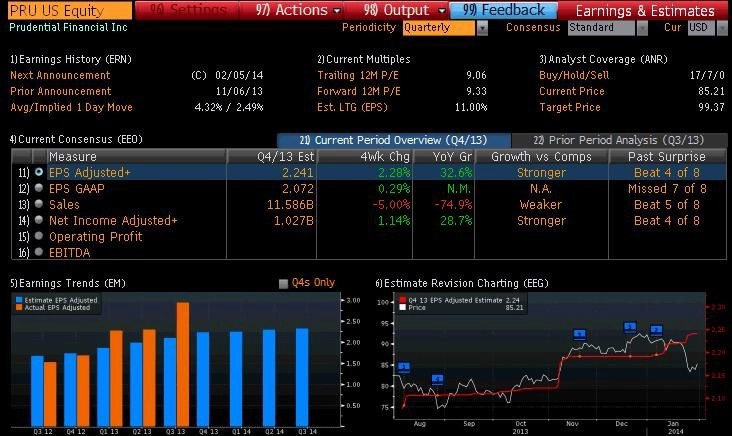Click the Forward 12M P/E value 9.33
732x436 pixels.
(x=476, y=91)
